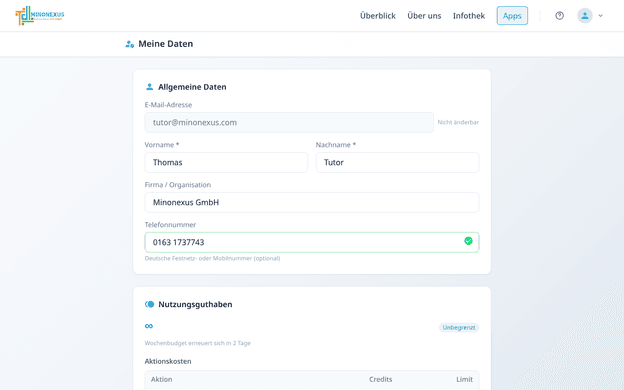
Task: Open the help question mark icon
Action: pos(560,16)
